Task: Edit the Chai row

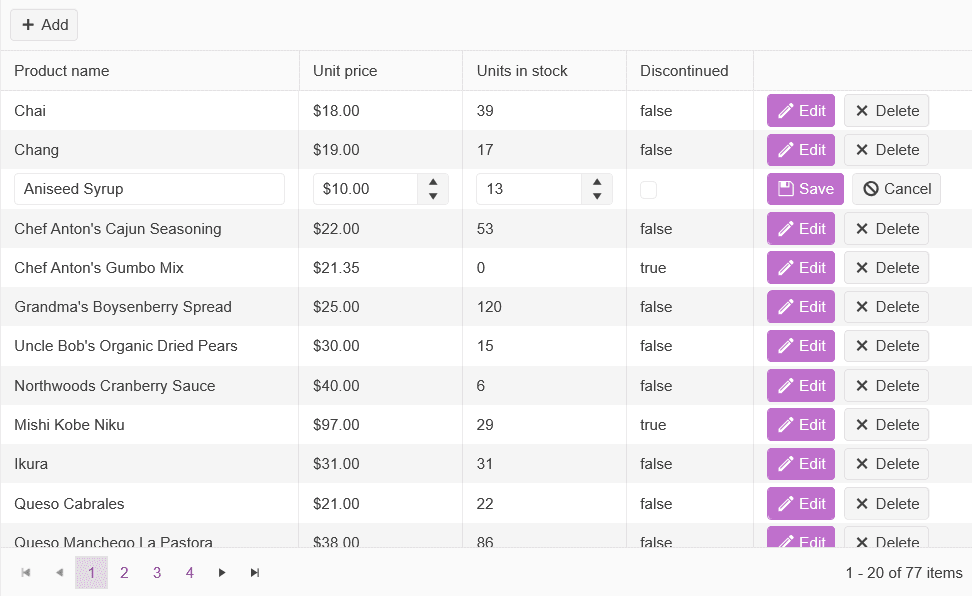Action: (801, 110)
